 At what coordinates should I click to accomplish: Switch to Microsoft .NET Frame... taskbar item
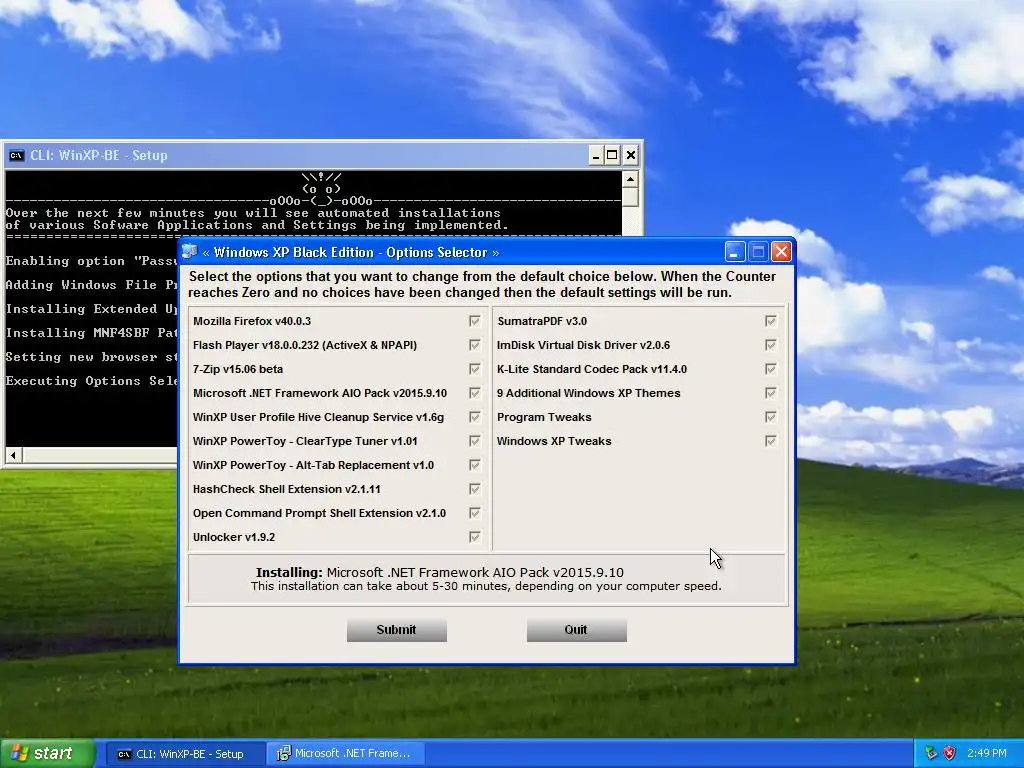346,754
